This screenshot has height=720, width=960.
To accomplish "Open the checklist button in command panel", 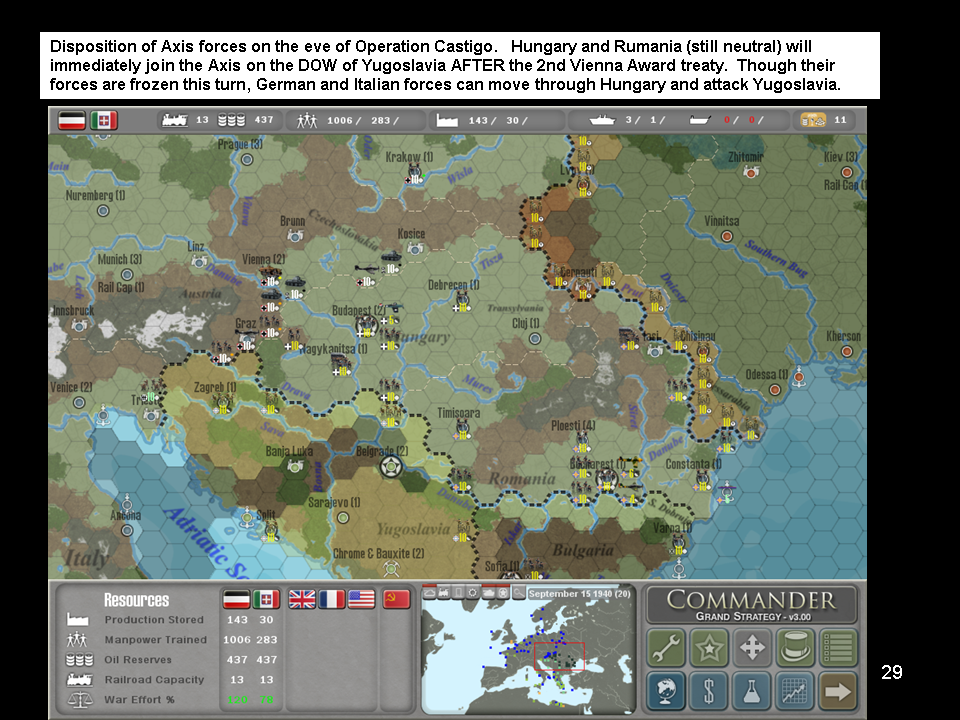I will point(838,648).
